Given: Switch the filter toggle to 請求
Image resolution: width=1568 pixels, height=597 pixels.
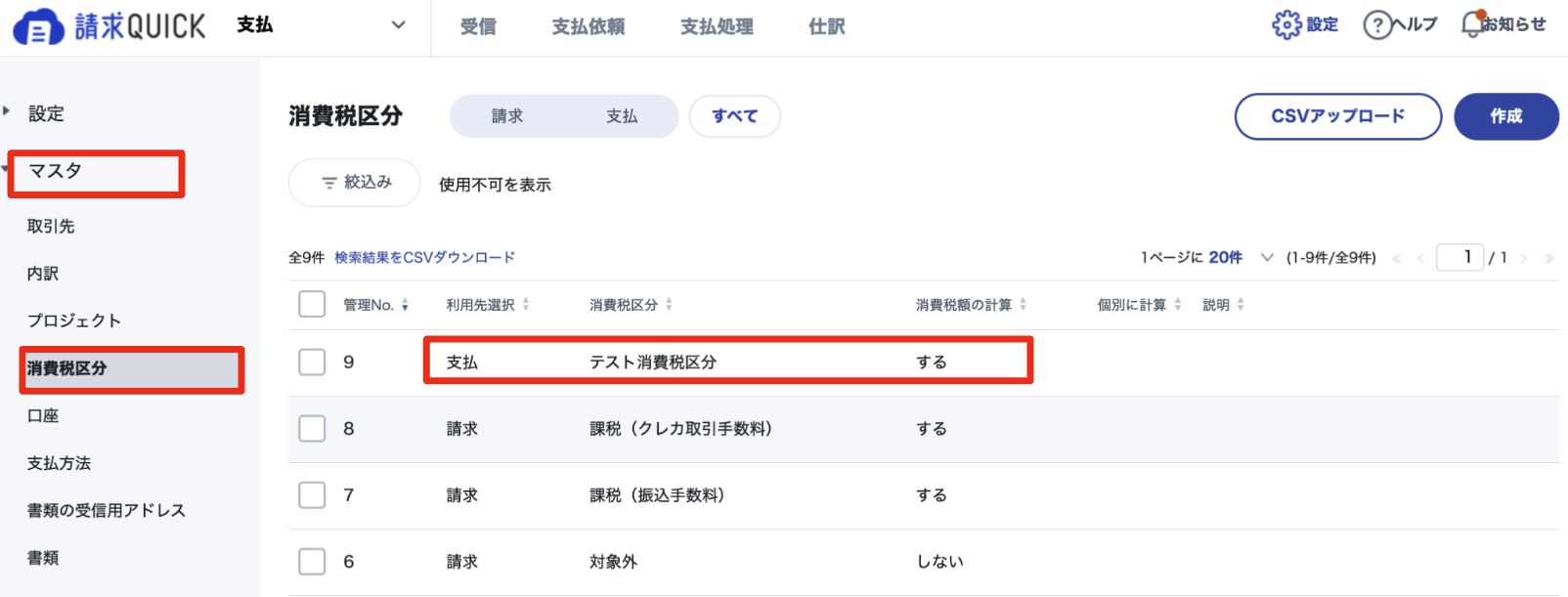Looking at the screenshot, I should point(507,116).
